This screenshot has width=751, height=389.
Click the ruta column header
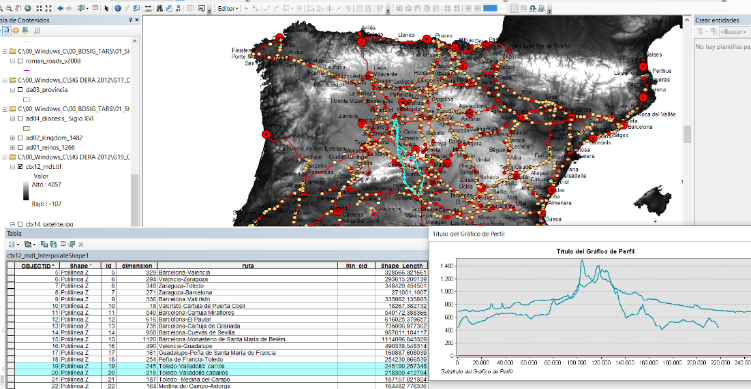(248, 265)
